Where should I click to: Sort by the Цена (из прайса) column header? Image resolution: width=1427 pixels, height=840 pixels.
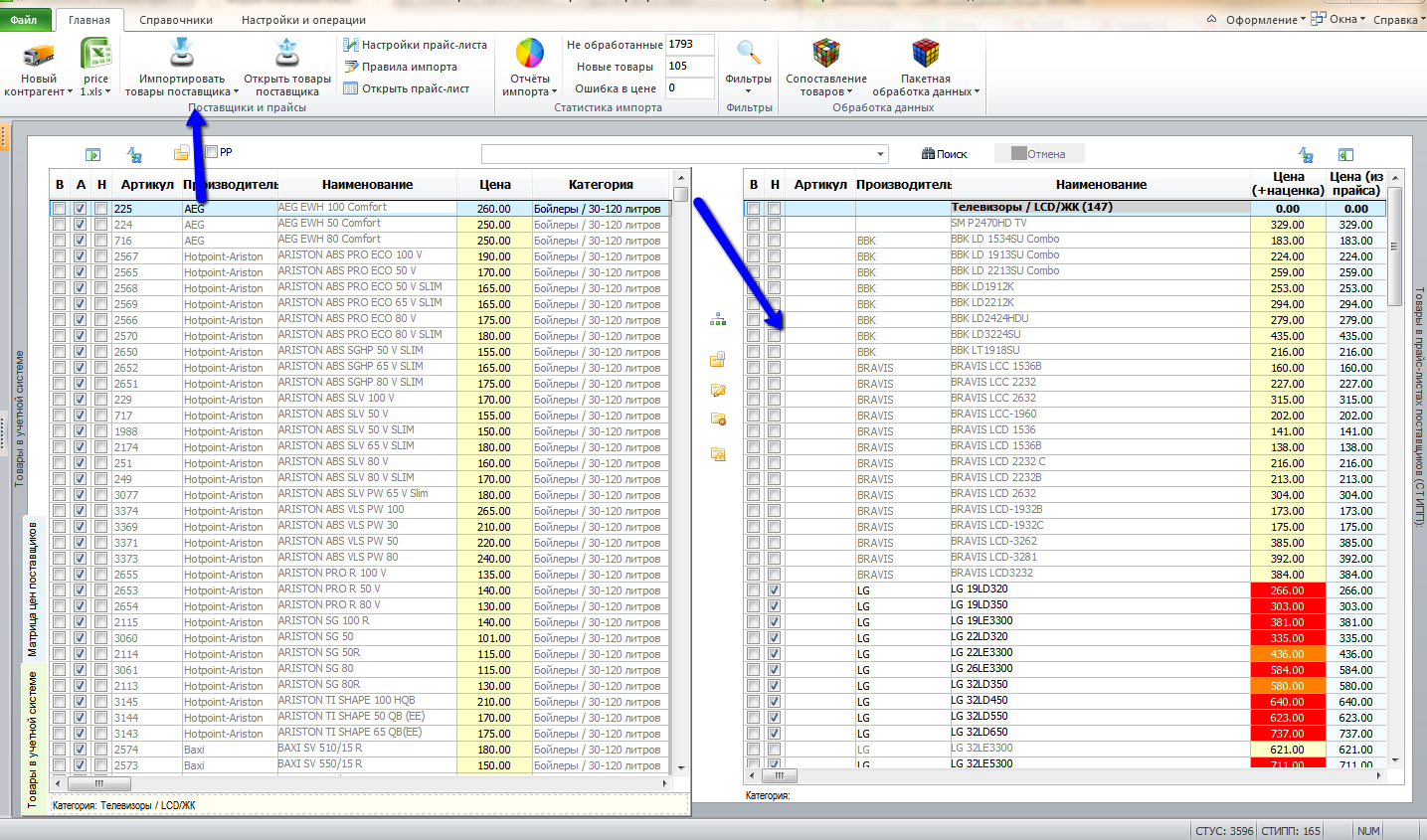1355,184
